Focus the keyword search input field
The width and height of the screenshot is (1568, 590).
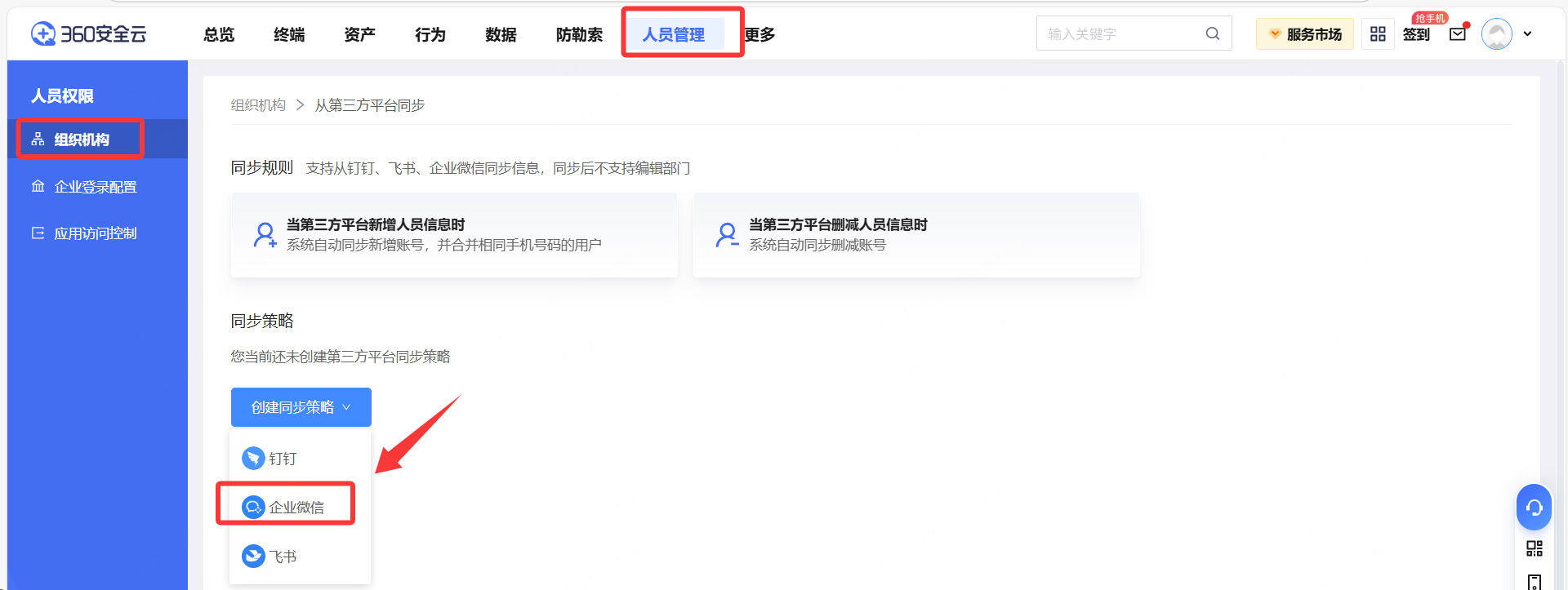[1119, 34]
